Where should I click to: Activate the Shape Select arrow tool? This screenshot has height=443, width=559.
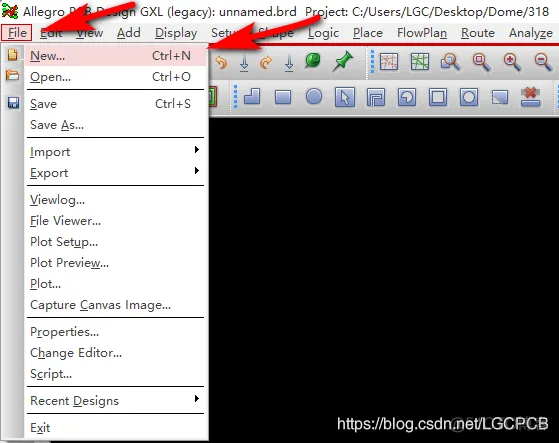coord(345,97)
